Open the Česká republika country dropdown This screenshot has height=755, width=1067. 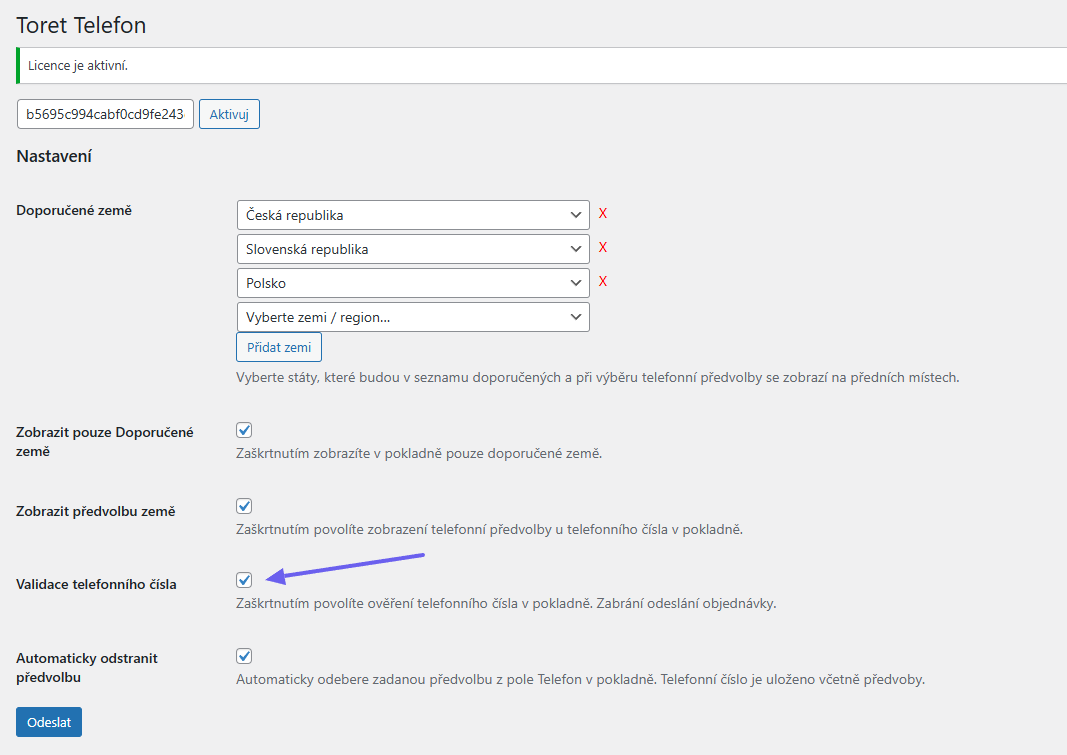point(412,215)
